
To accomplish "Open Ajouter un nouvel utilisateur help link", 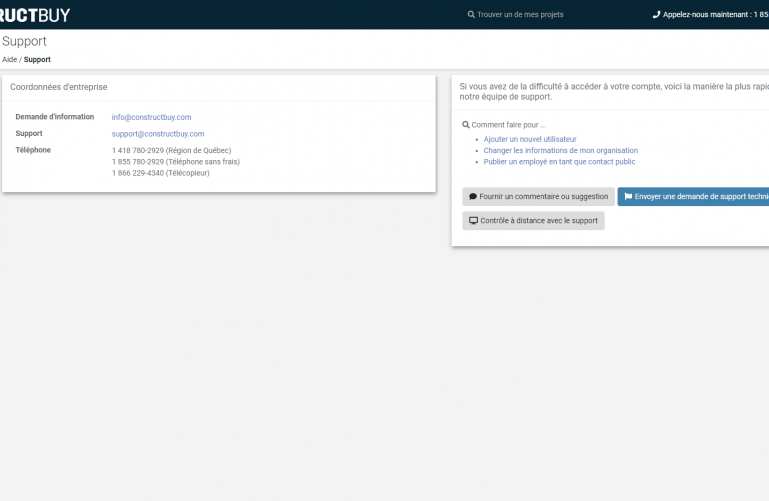I will tap(530, 139).
